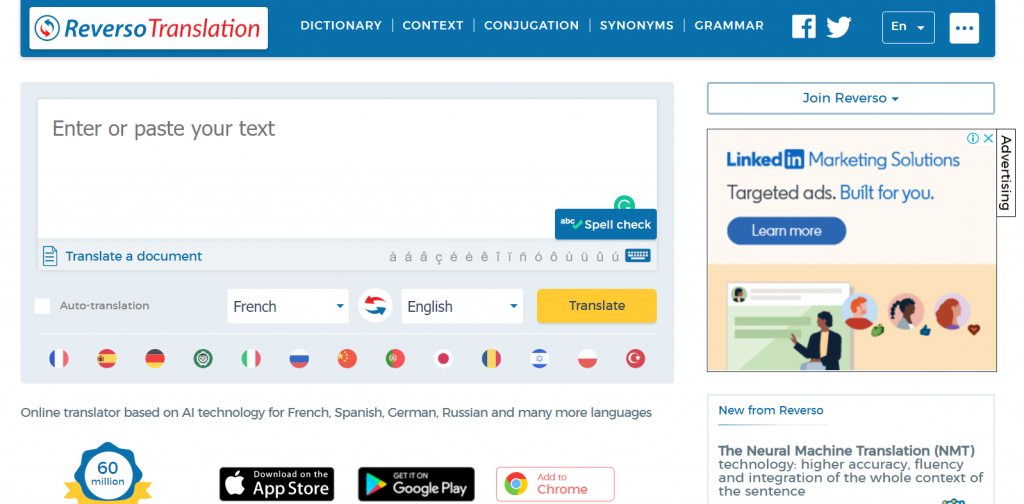
Task: Select the Italian flag icon
Action: (x=251, y=358)
